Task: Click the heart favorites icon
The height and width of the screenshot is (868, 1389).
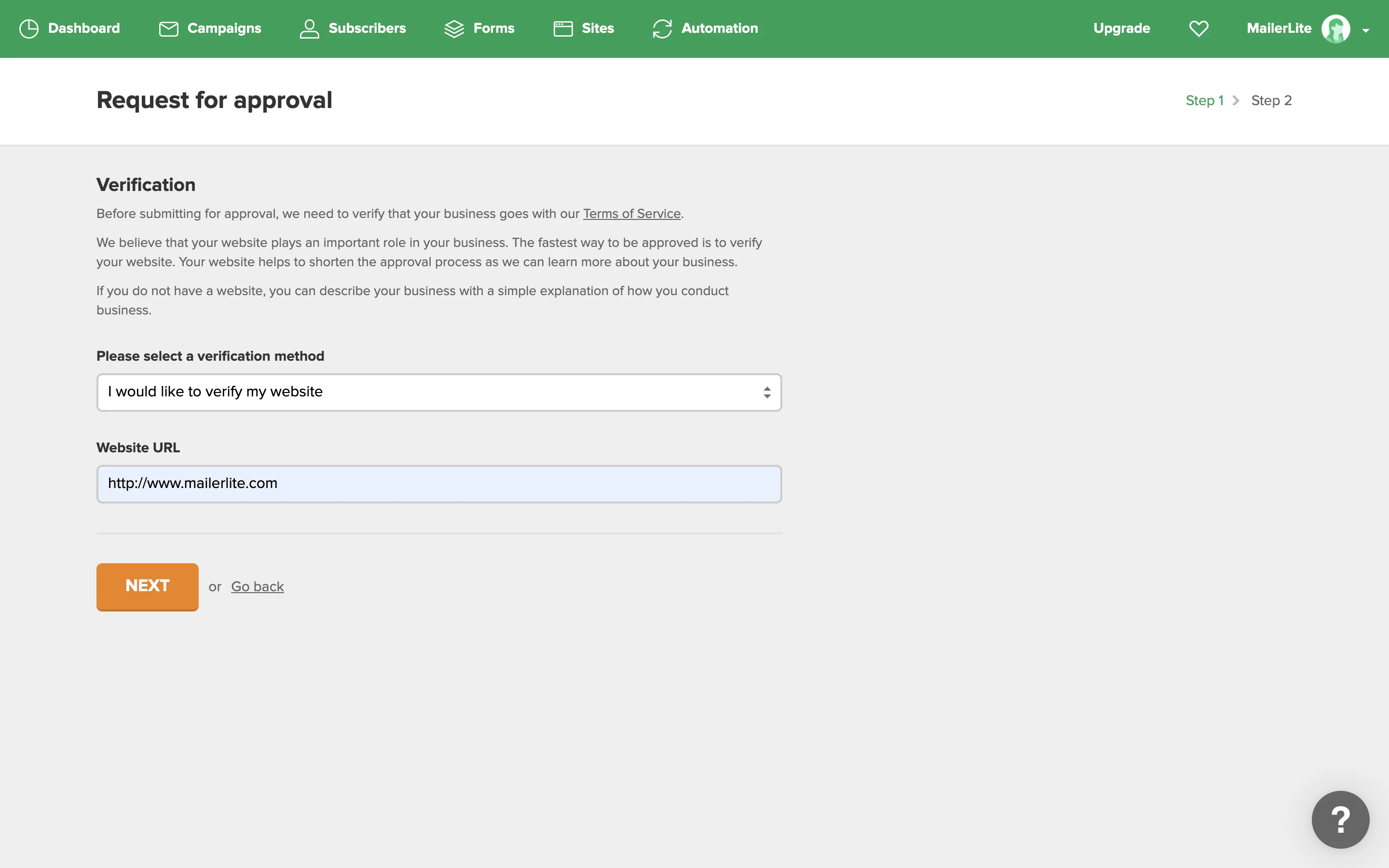Action: click(1198, 29)
